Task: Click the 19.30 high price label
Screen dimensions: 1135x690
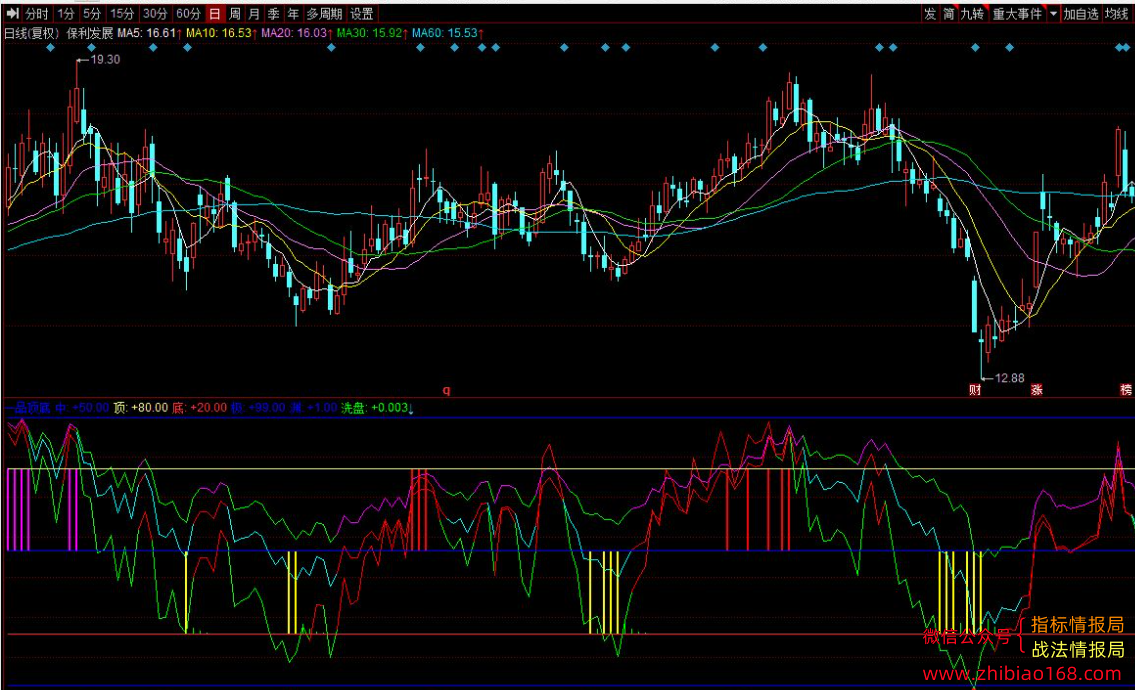Action: 105,59
